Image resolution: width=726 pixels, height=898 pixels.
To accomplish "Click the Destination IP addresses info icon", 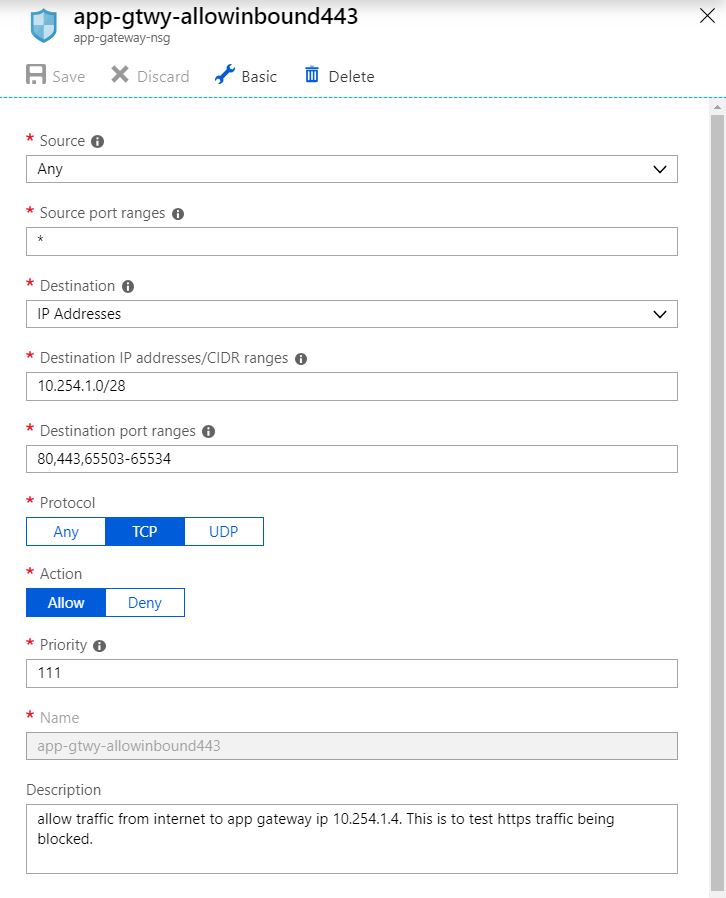I will (301, 359).
